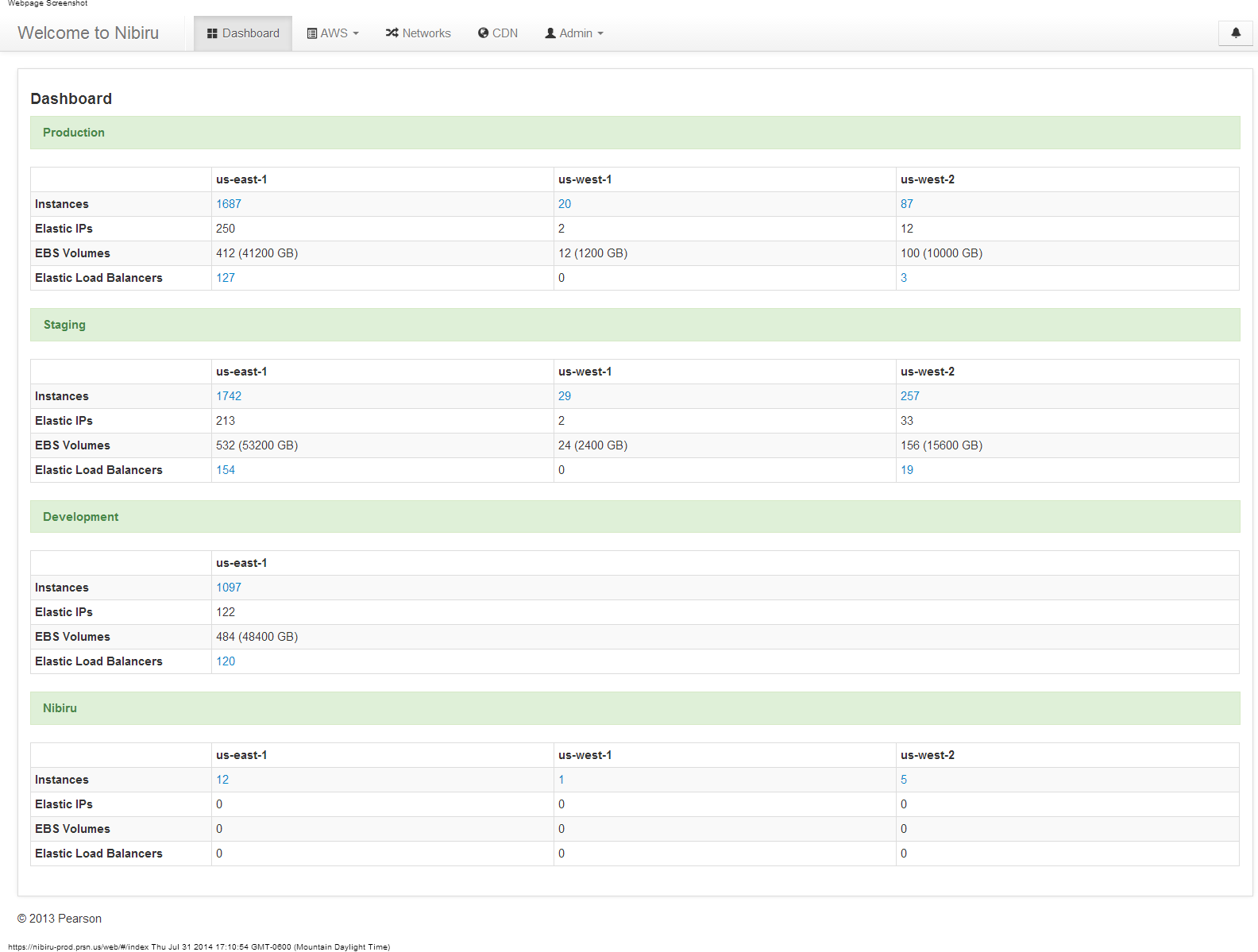
Task: Open Staging us-east-1 instances link 1742
Action: (229, 396)
